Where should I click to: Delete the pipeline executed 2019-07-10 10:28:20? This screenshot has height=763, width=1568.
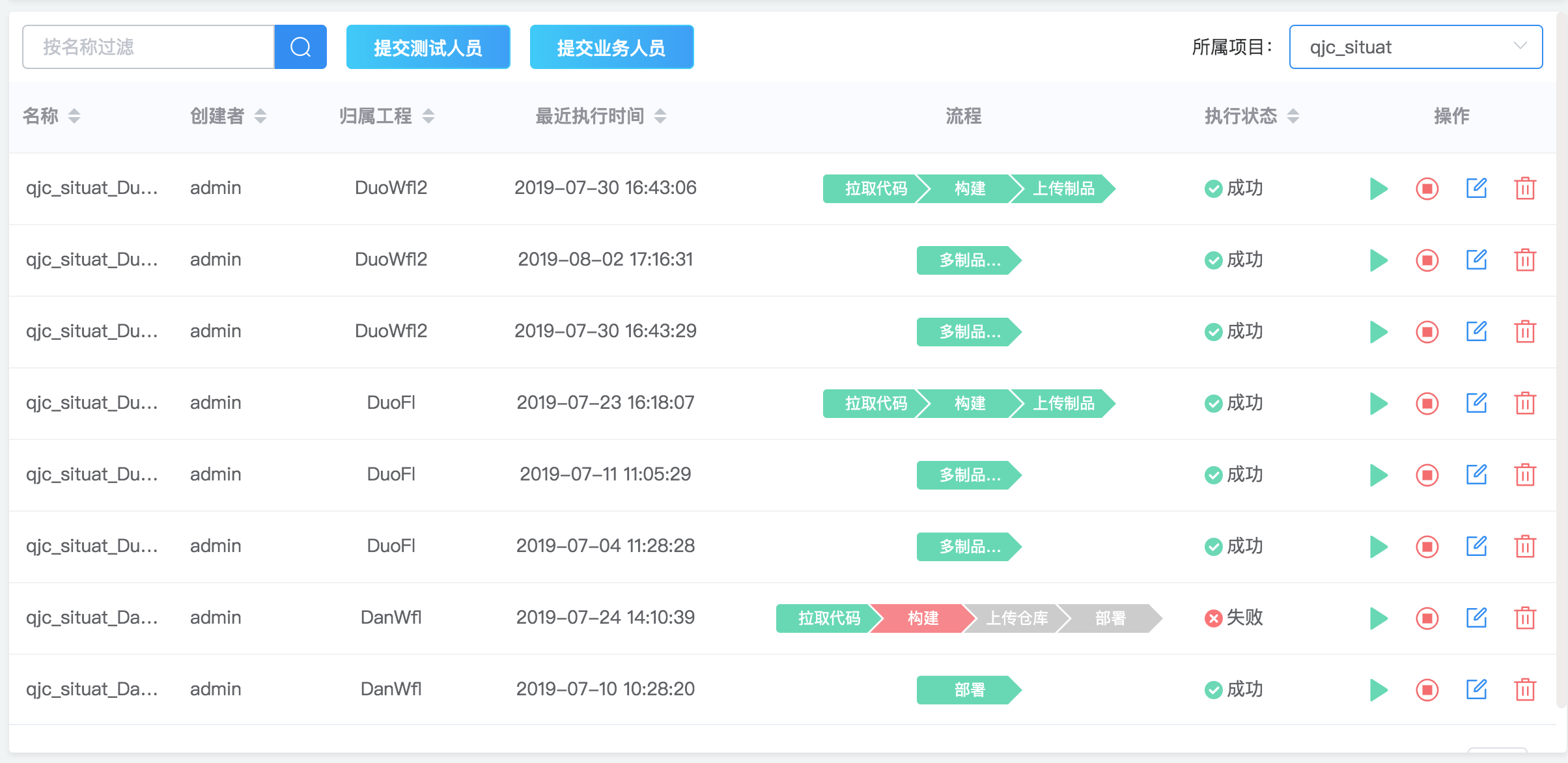pyautogui.click(x=1524, y=689)
